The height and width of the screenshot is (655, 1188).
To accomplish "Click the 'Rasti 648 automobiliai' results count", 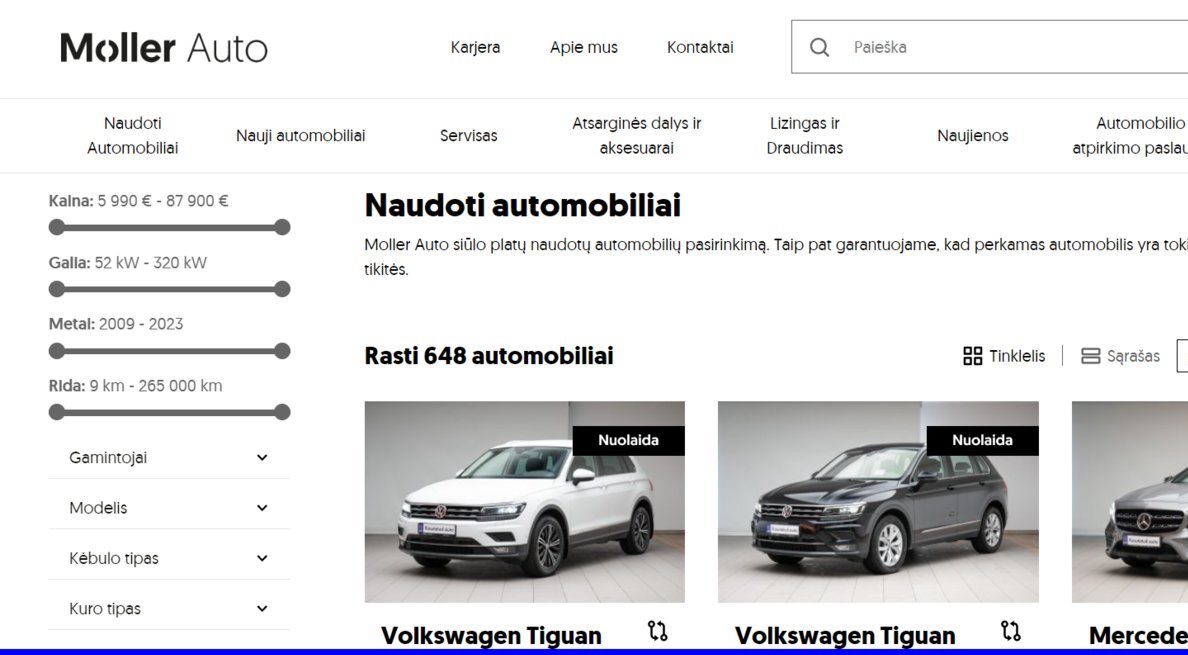I will point(489,356).
